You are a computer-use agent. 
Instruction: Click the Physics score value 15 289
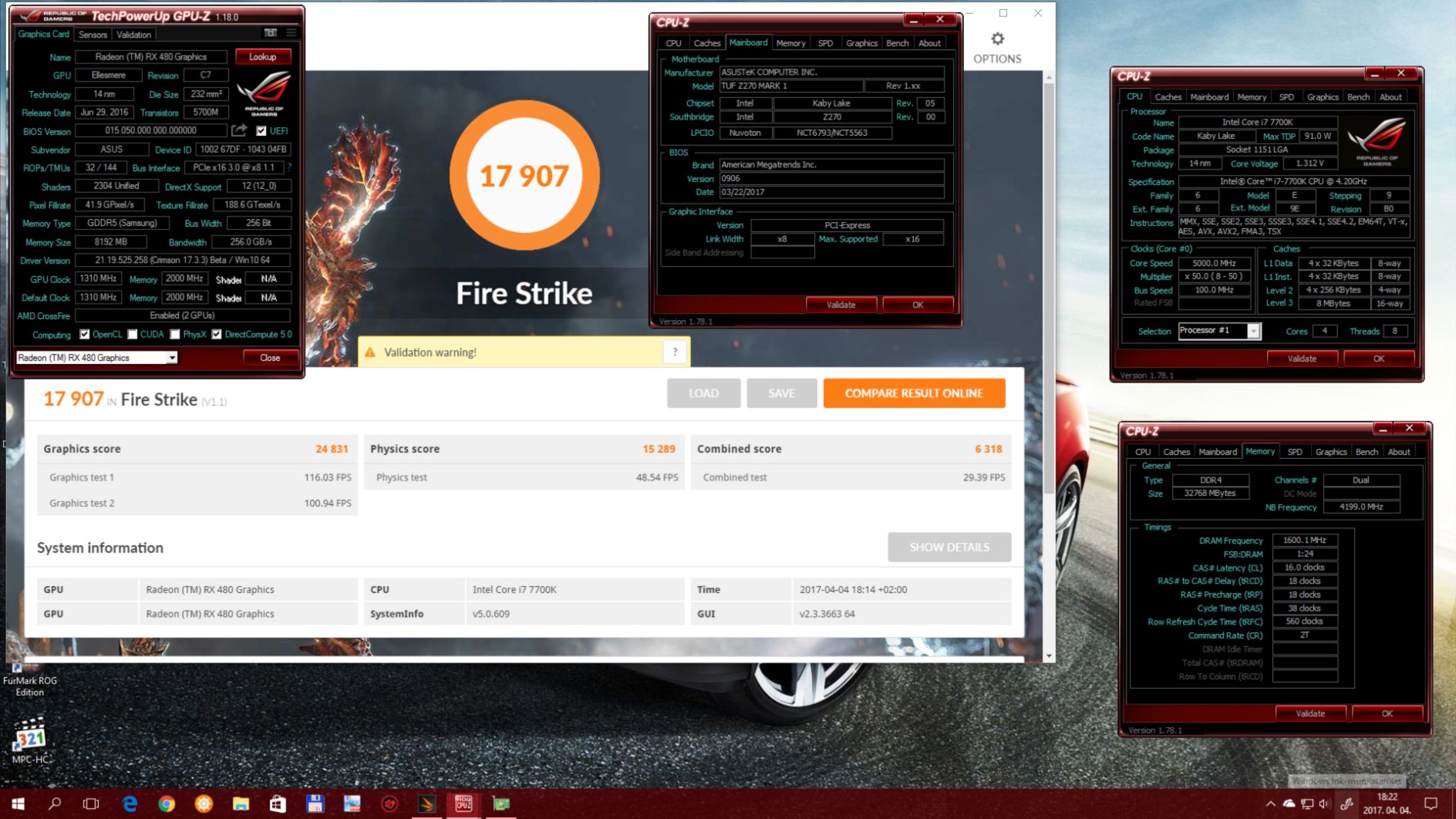tap(659, 449)
